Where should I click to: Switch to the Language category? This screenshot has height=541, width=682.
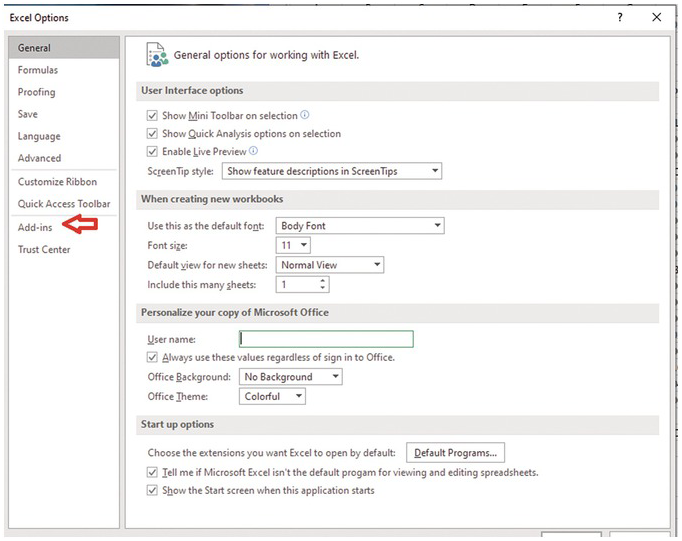[x=64, y=137]
